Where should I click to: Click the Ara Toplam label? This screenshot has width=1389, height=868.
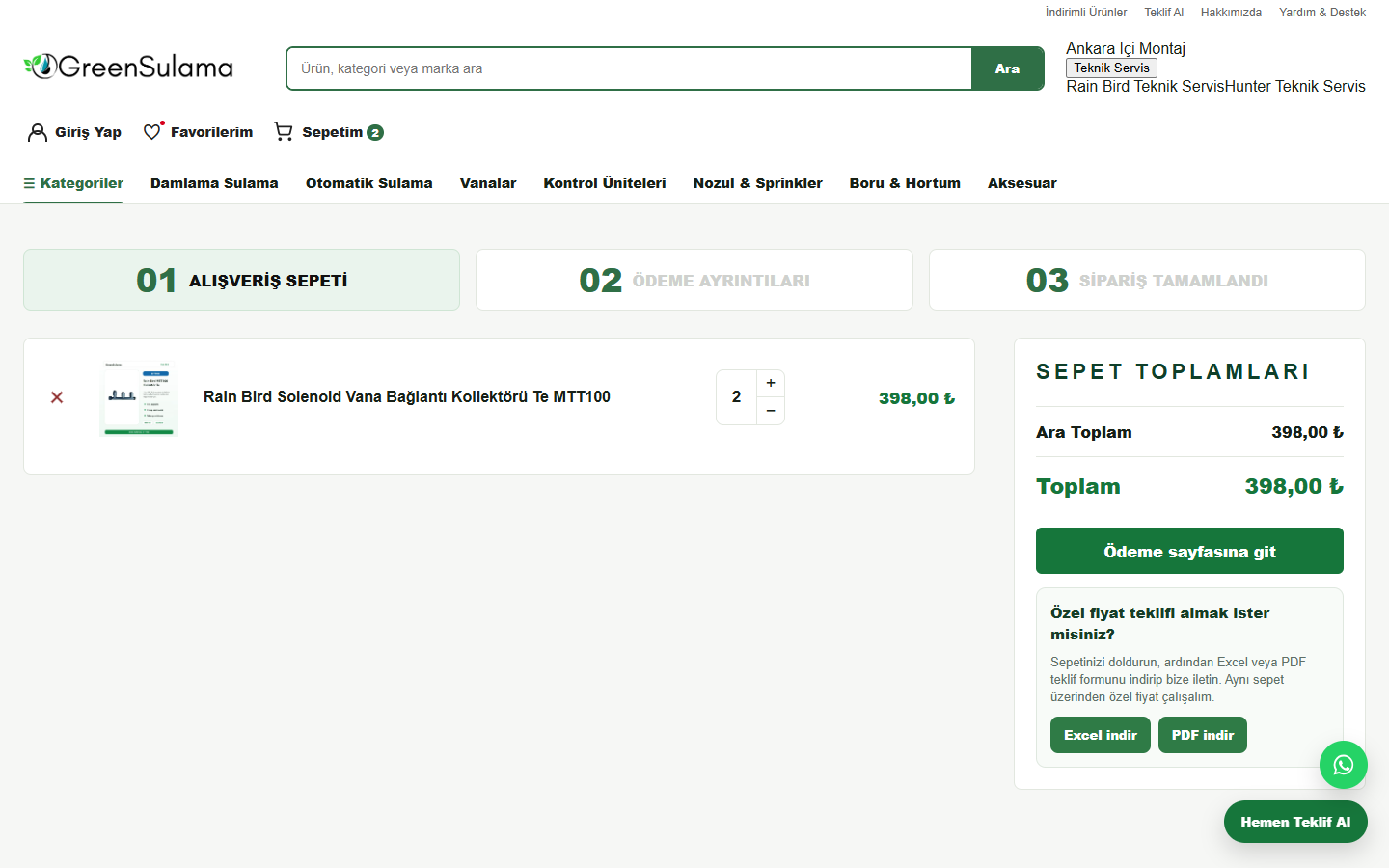click(x=1084, y=432)
